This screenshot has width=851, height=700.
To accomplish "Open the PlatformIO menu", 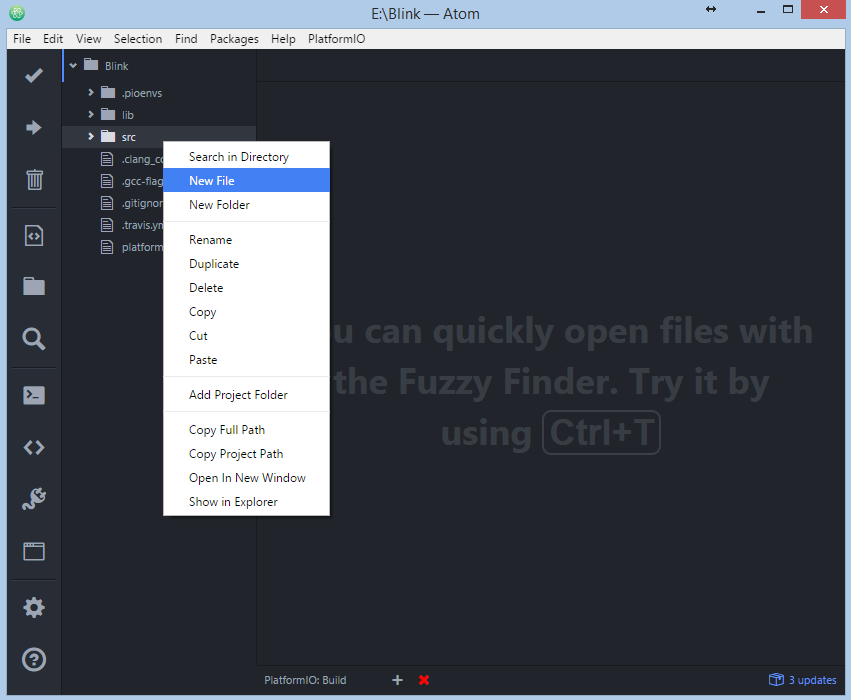I will 336,39.
